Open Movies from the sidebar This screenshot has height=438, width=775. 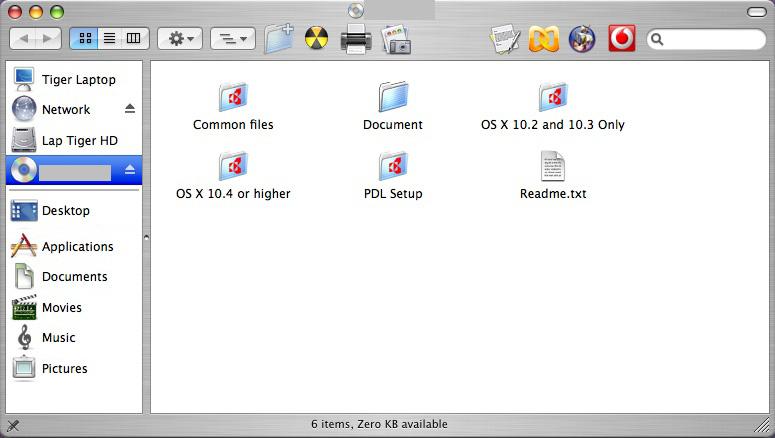point(74,307)
